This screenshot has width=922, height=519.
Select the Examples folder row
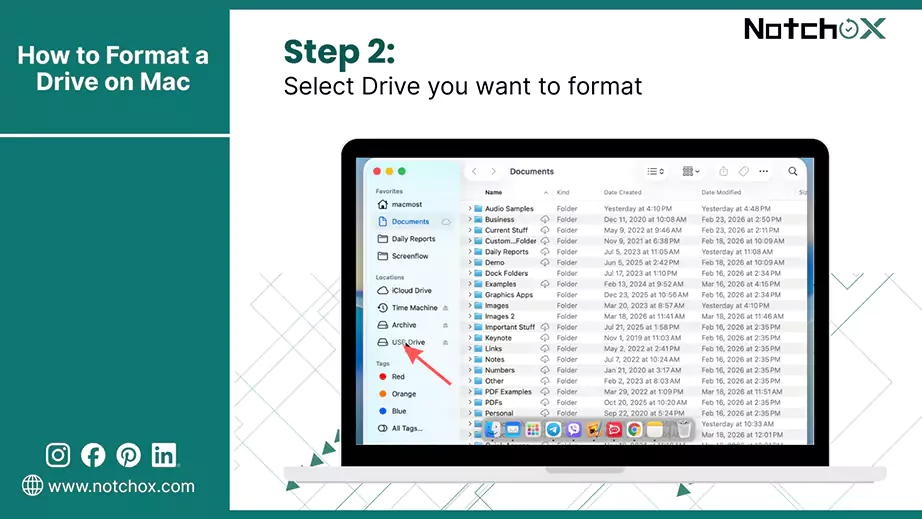(x=636, y=284)
